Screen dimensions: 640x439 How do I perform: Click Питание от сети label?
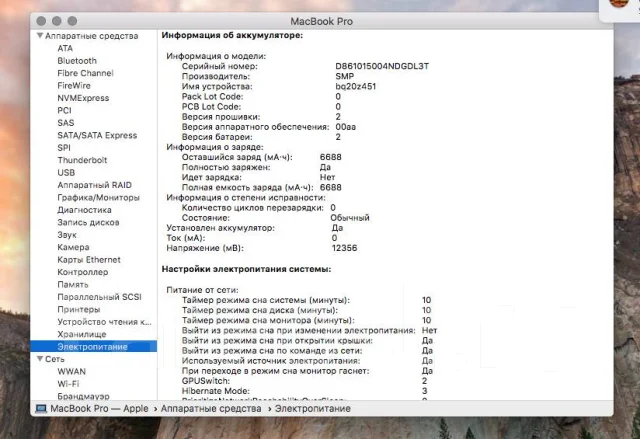click(202, 290)
